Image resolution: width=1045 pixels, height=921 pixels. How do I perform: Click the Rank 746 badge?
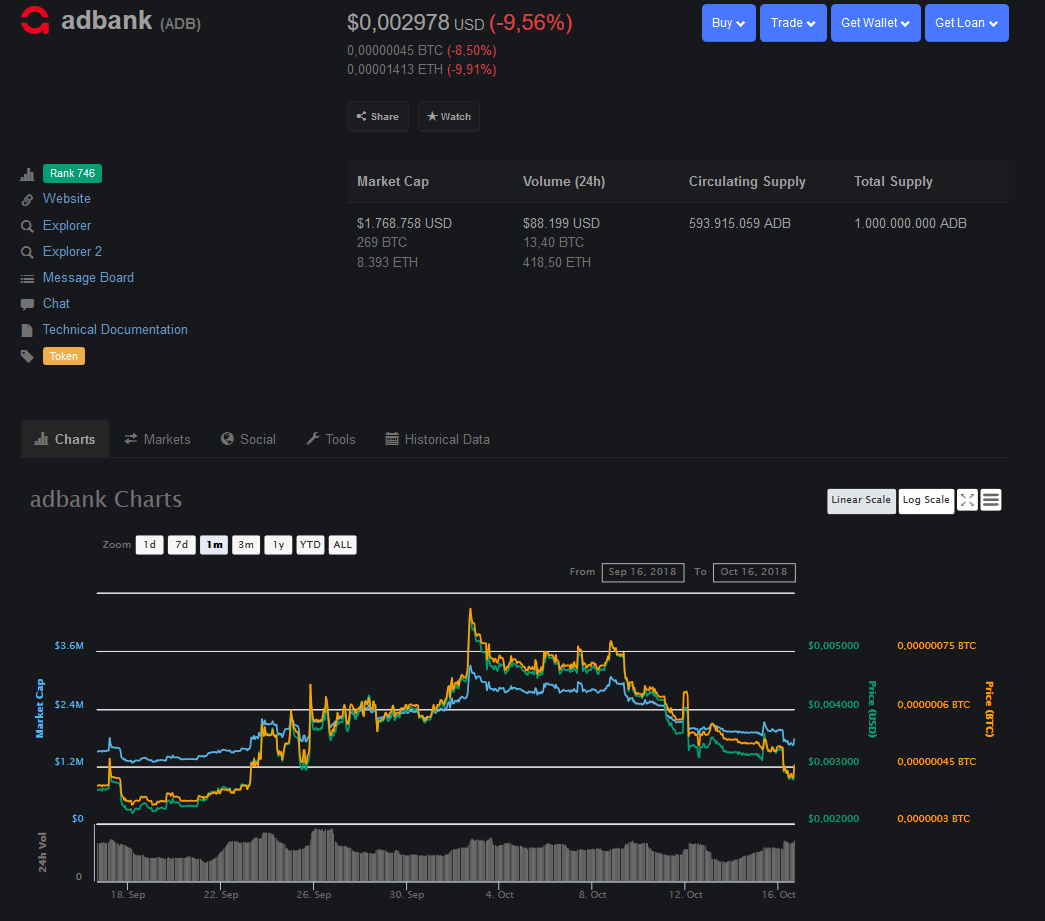click(72, 173)
